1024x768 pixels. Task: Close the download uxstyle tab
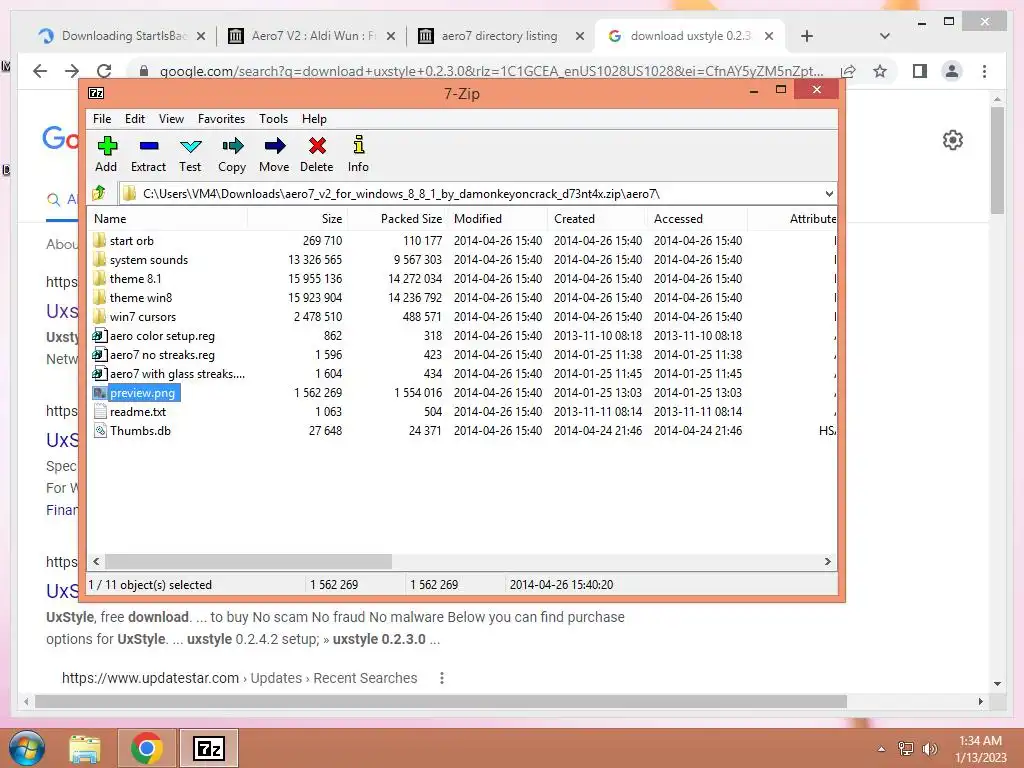point(769,36)
